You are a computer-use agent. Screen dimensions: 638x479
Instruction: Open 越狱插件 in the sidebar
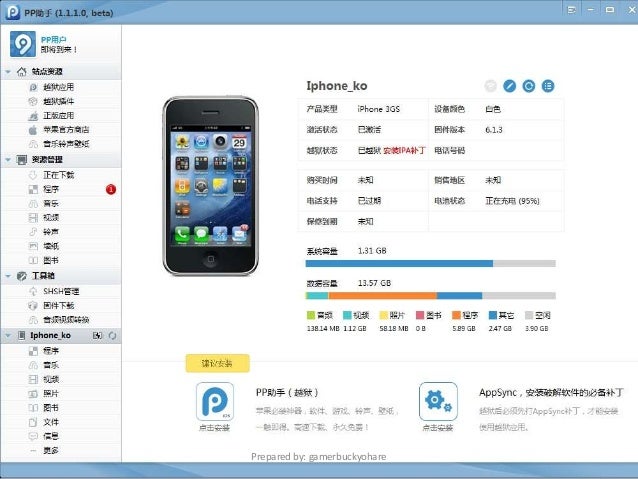tap(58, 101)
